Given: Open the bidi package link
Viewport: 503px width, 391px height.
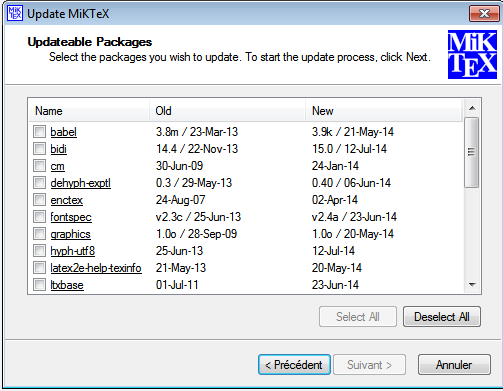Looking at the screenshot, I should 58,149.
